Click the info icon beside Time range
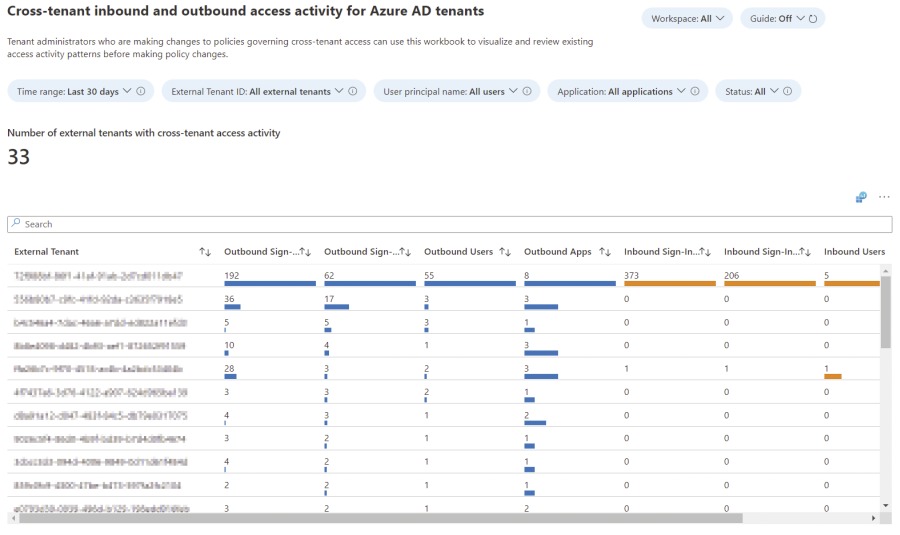 pos(141,91)
